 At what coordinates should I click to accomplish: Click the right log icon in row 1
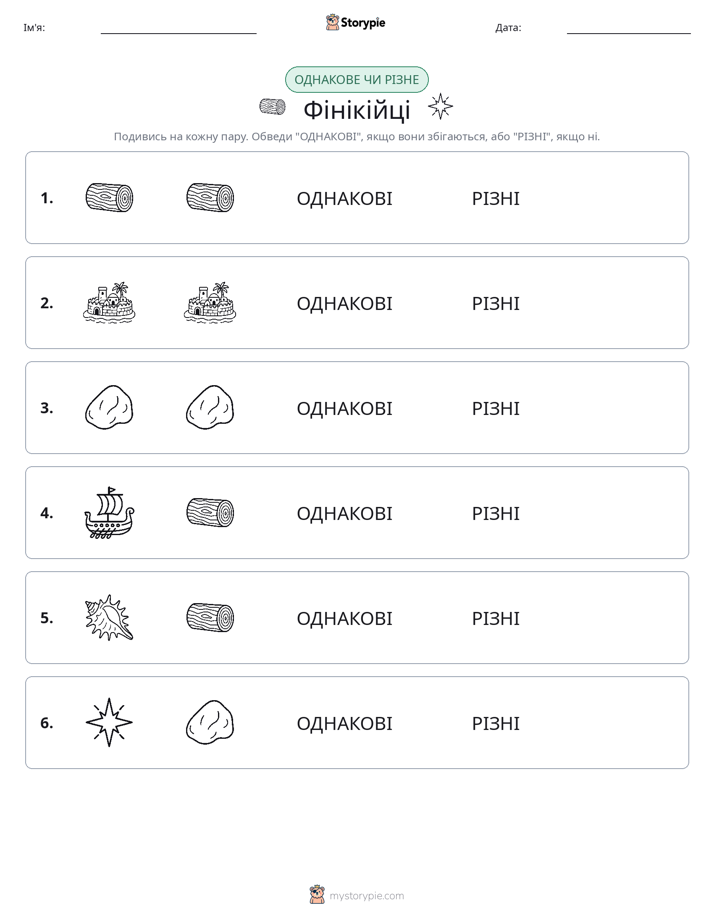[x=210, y=197]
